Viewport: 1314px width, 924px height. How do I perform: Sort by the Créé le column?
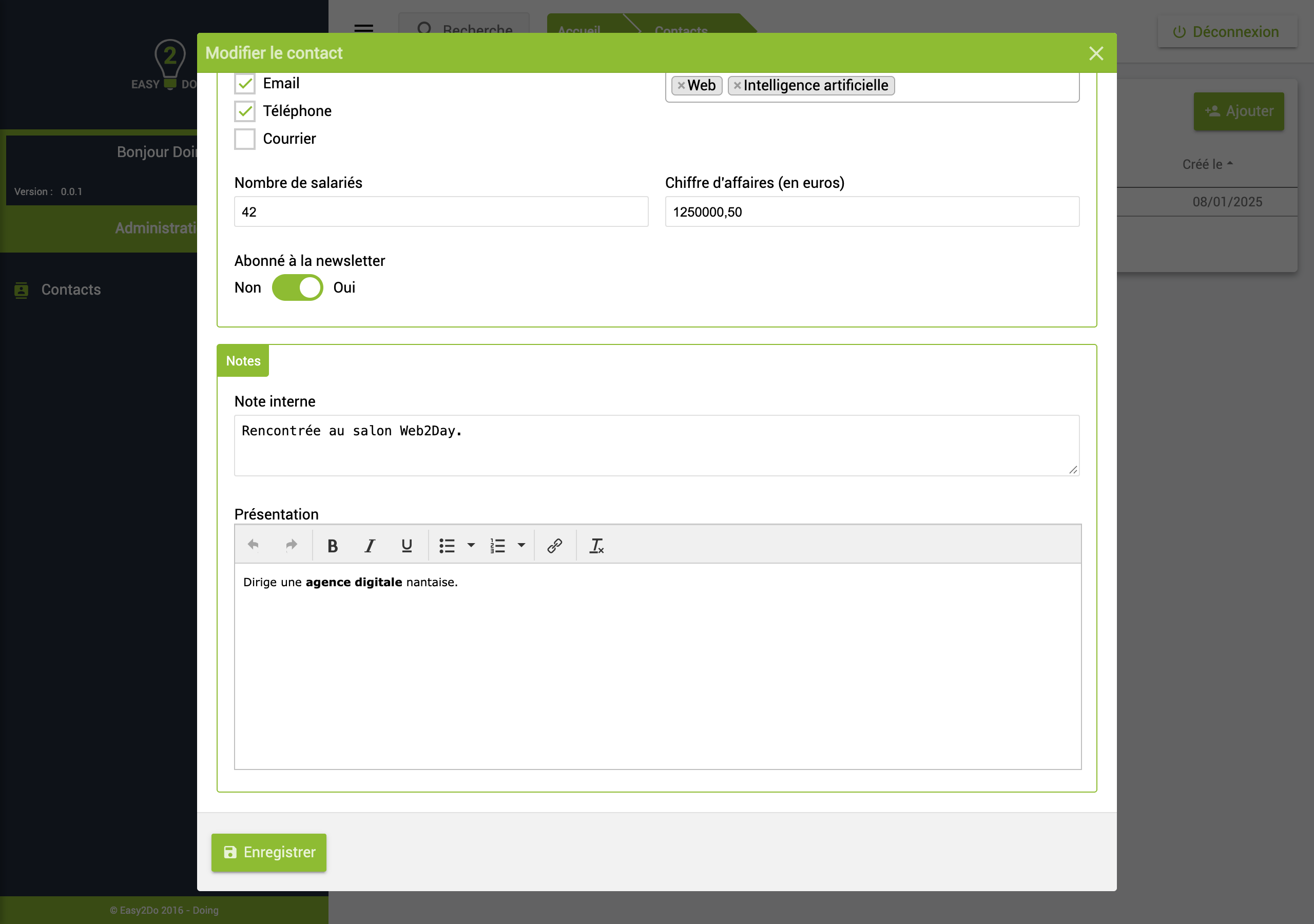[1208, 164]
